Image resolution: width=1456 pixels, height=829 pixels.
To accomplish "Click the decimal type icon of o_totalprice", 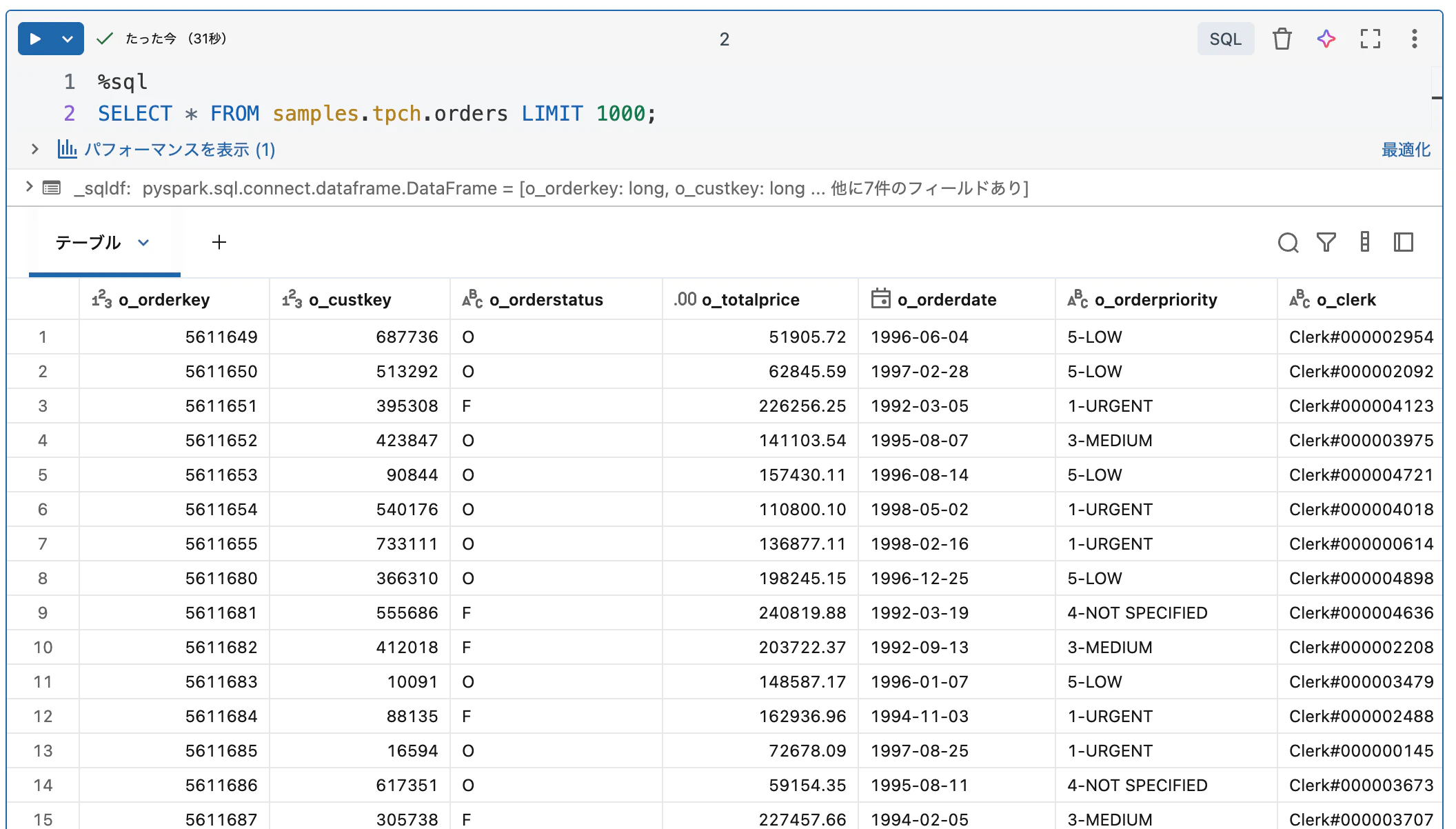I will [685, 299].
